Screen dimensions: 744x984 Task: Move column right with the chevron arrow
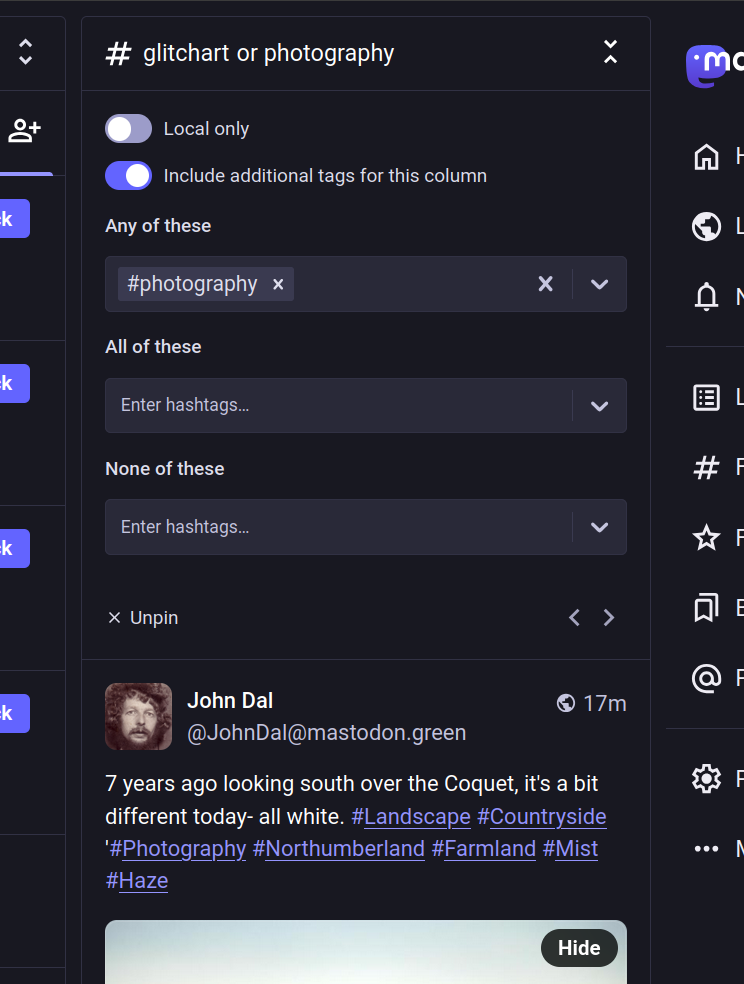[609, 618]
